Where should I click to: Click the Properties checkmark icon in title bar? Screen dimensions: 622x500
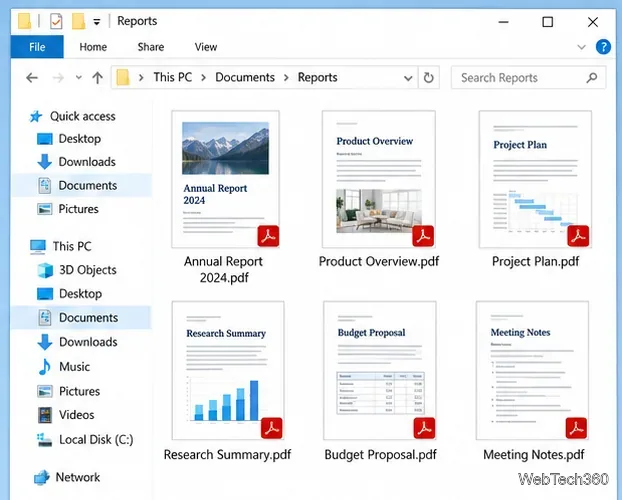[56, 21]
